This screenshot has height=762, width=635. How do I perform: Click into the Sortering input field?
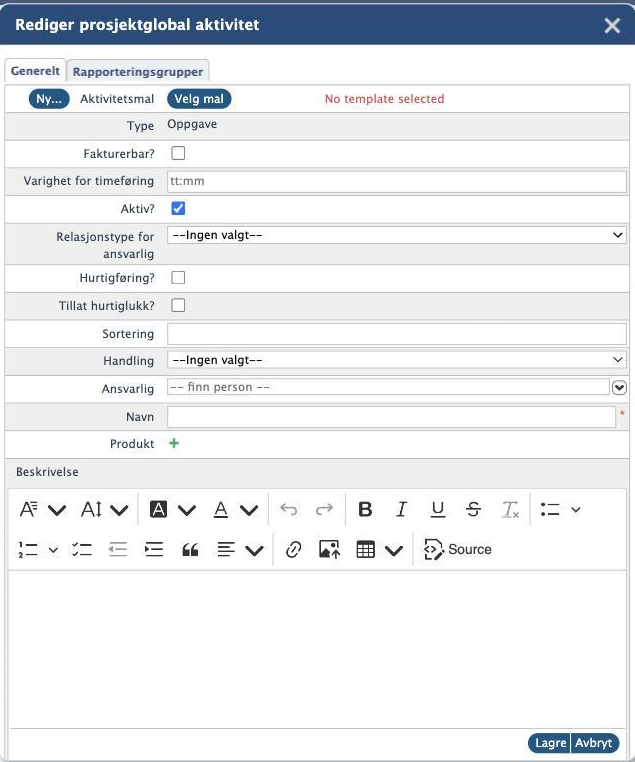click(x=396, y=334)
